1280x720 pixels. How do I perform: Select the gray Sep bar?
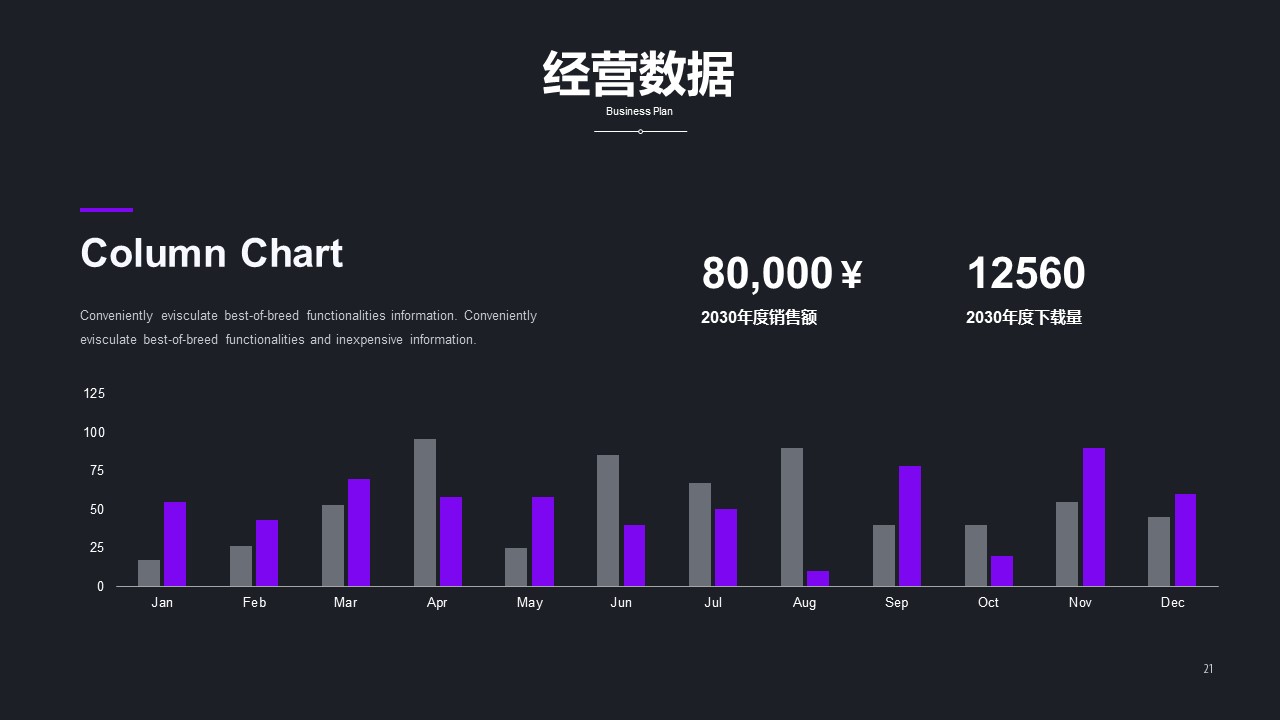[884, 555]
